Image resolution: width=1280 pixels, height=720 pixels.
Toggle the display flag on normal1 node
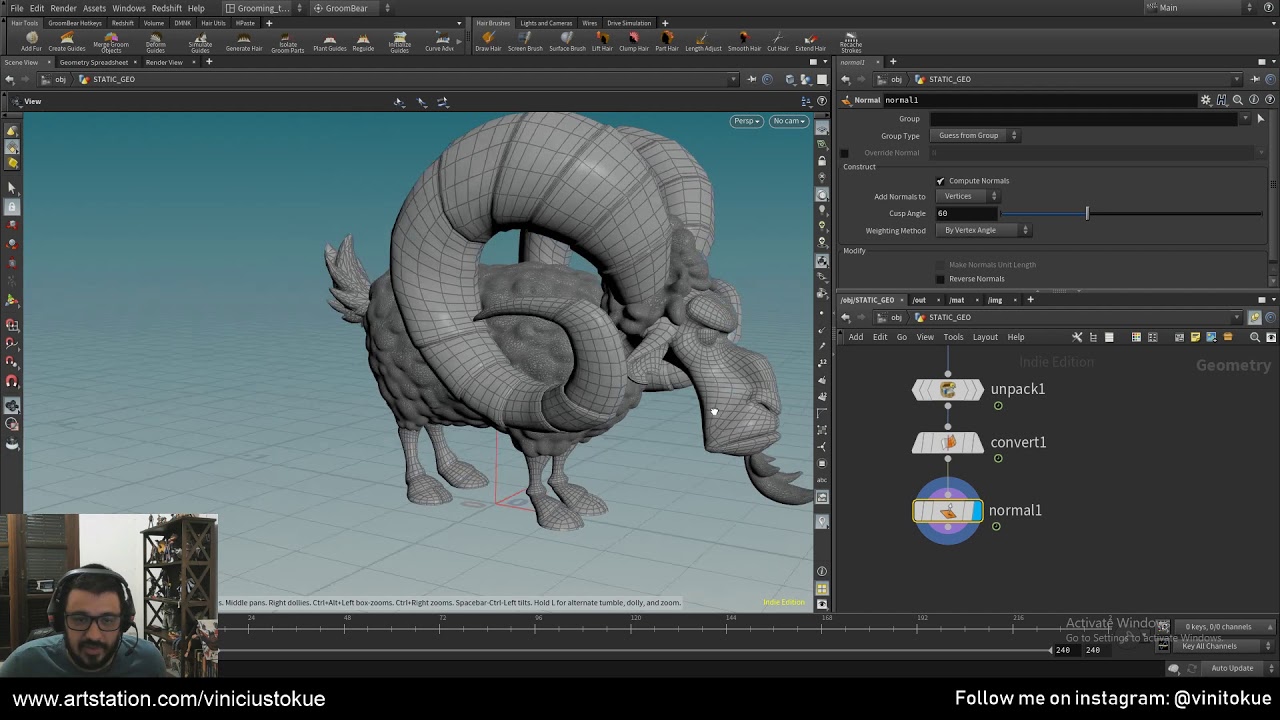coord(977,512)
